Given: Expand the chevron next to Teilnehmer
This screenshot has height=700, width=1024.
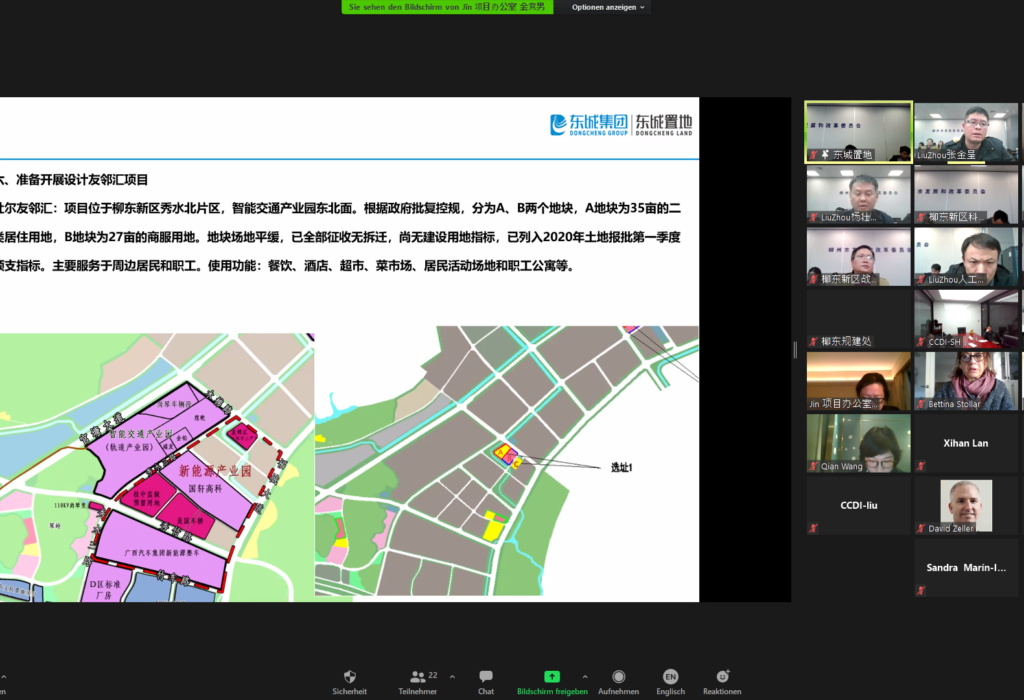Looking at the screenshot, I should (x=452, y=674).
